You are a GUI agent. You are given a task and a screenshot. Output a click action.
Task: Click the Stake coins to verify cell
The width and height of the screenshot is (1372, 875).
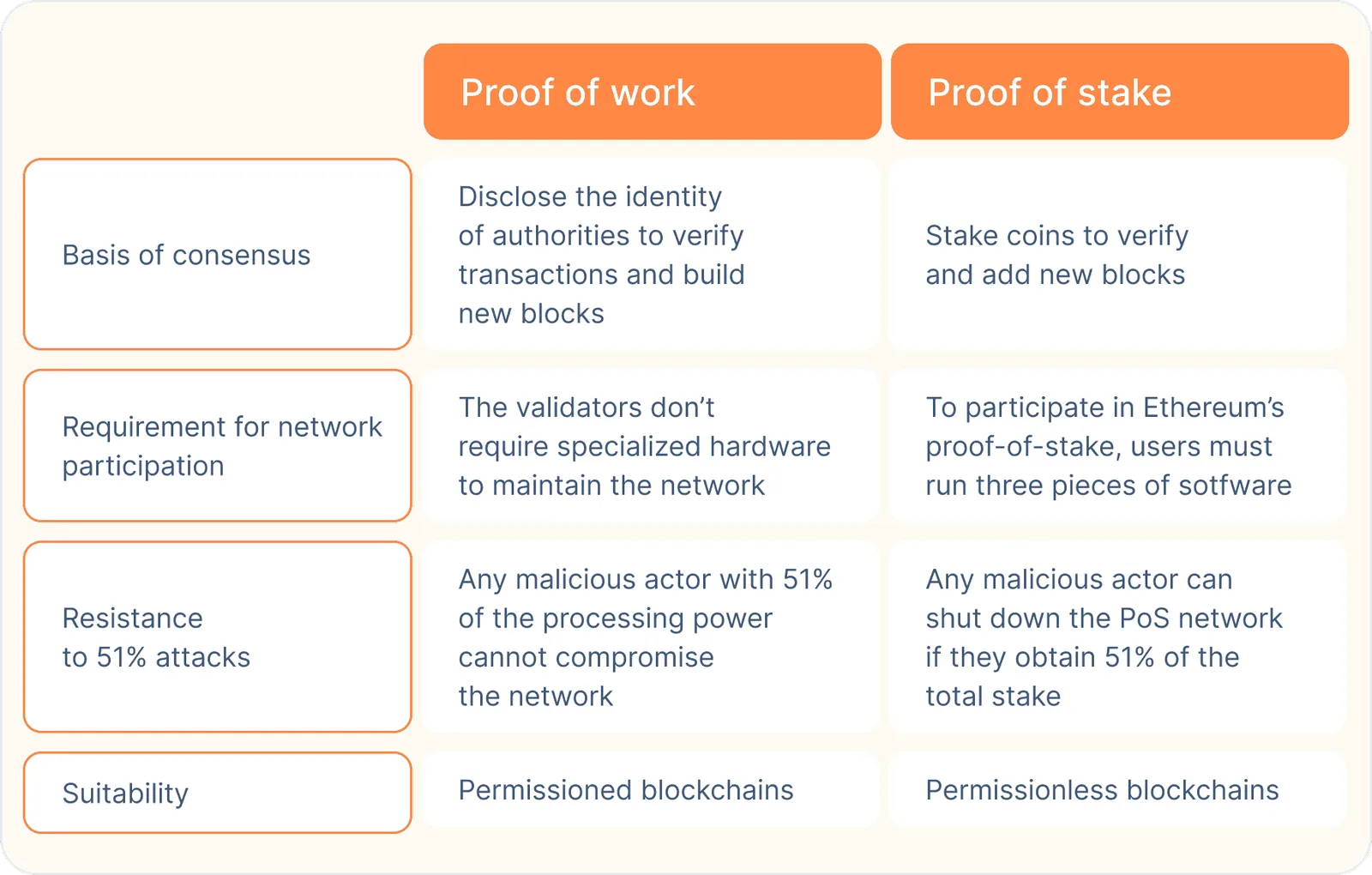click(x=1119, y=254)
